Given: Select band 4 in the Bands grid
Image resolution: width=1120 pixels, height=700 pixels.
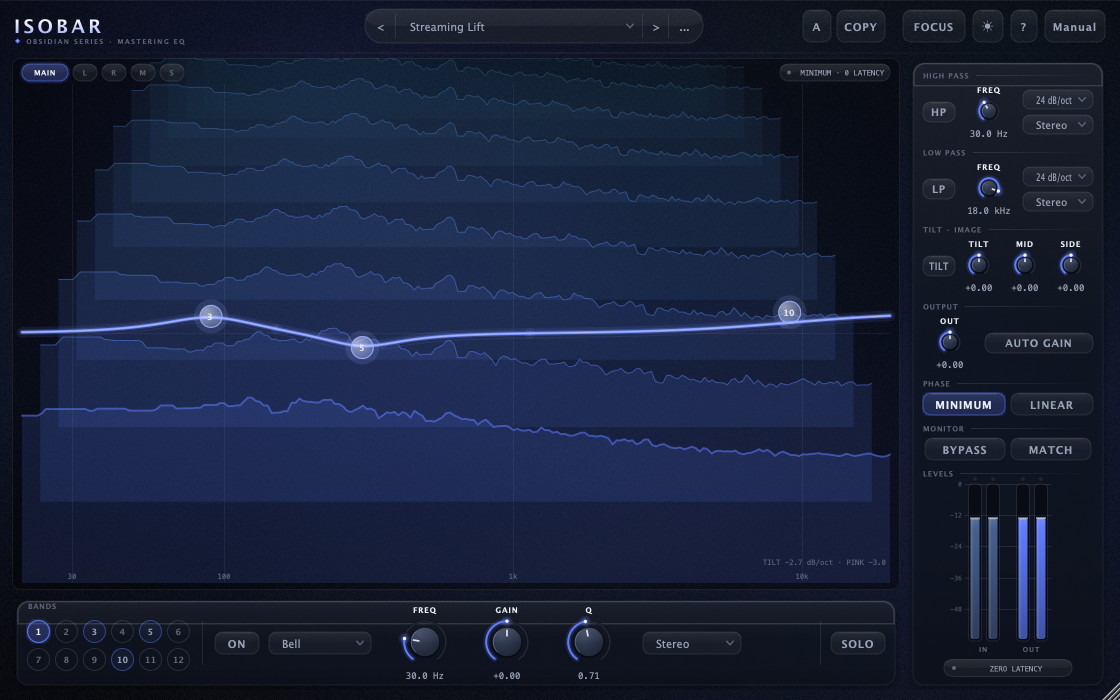Looking at the screenshot, I should [x=122, y=631].
